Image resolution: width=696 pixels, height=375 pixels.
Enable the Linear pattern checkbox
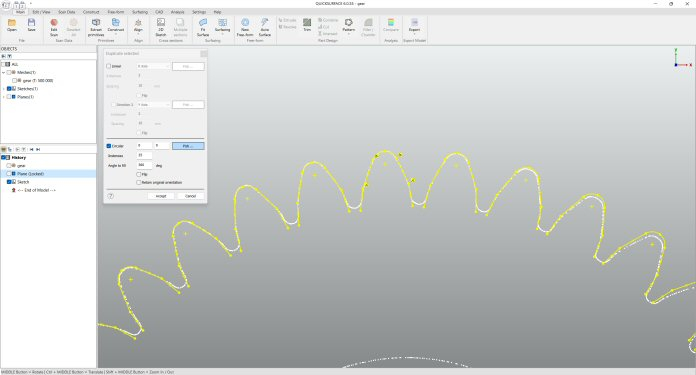pyautogui.click(x=109, y=66)
